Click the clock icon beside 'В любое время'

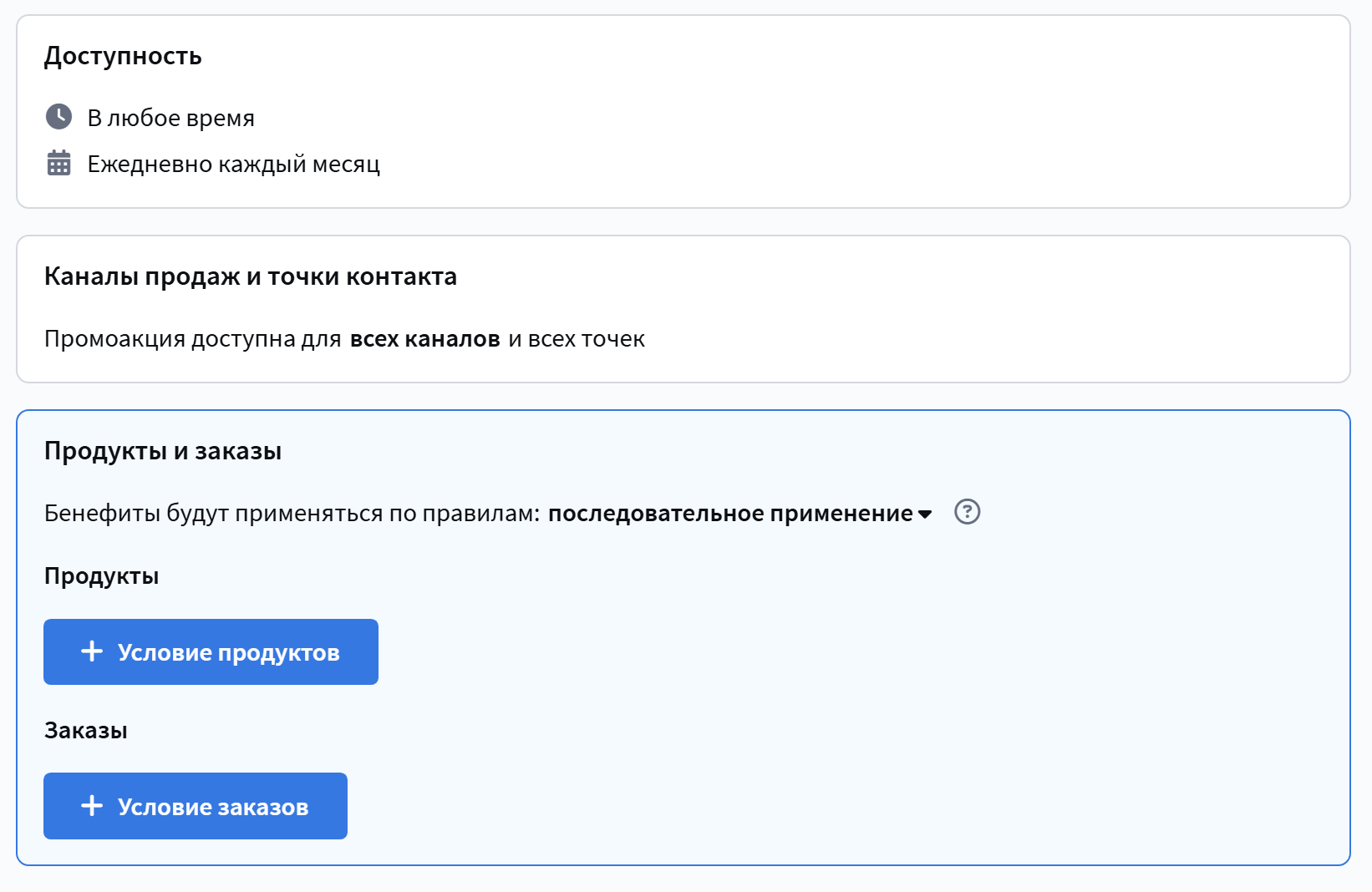coord(58,117)
